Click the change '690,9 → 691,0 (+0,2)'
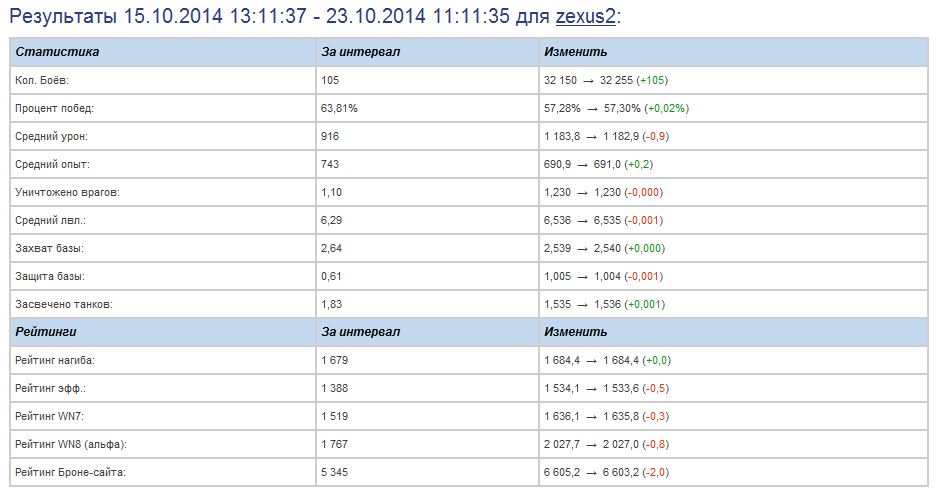This screenshot has width=941, height=495. tap(598, 164)
